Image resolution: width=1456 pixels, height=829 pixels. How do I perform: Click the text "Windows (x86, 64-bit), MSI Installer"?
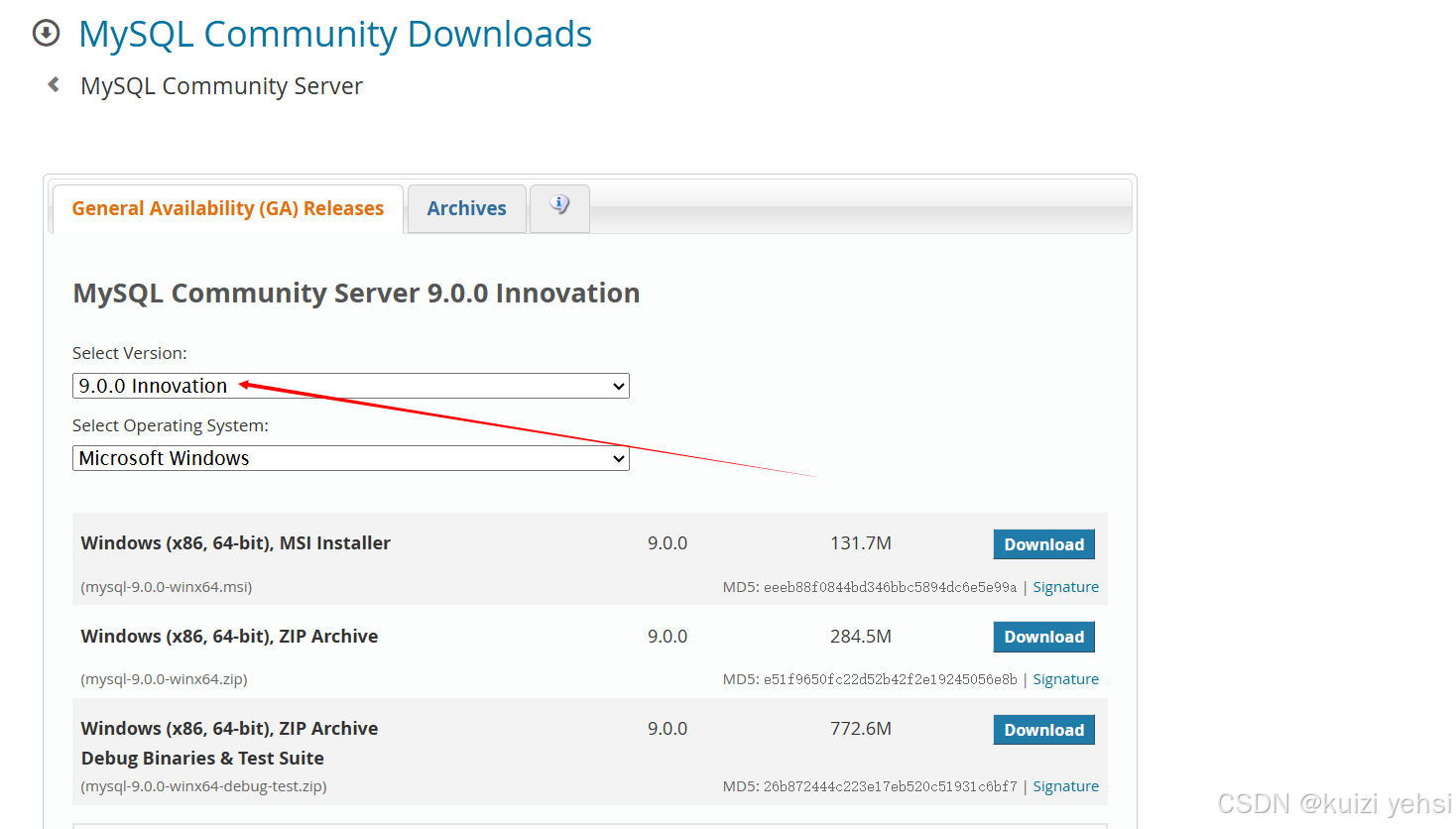click(x=236, y=543)
